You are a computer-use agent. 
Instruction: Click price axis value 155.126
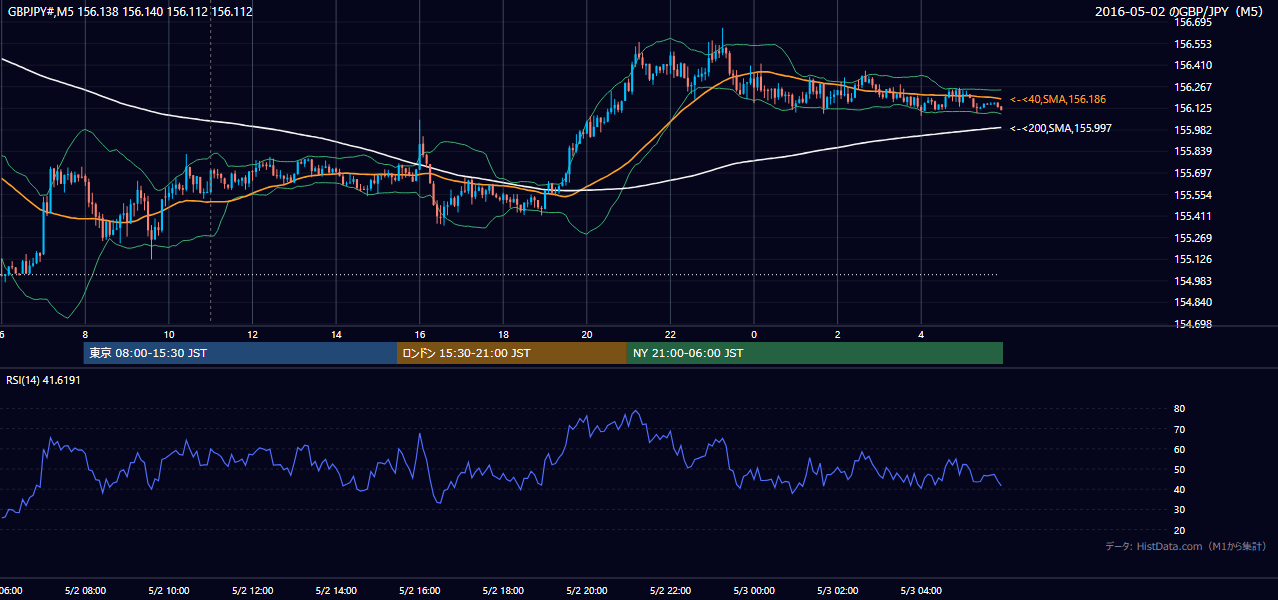tap(1193, 260)
